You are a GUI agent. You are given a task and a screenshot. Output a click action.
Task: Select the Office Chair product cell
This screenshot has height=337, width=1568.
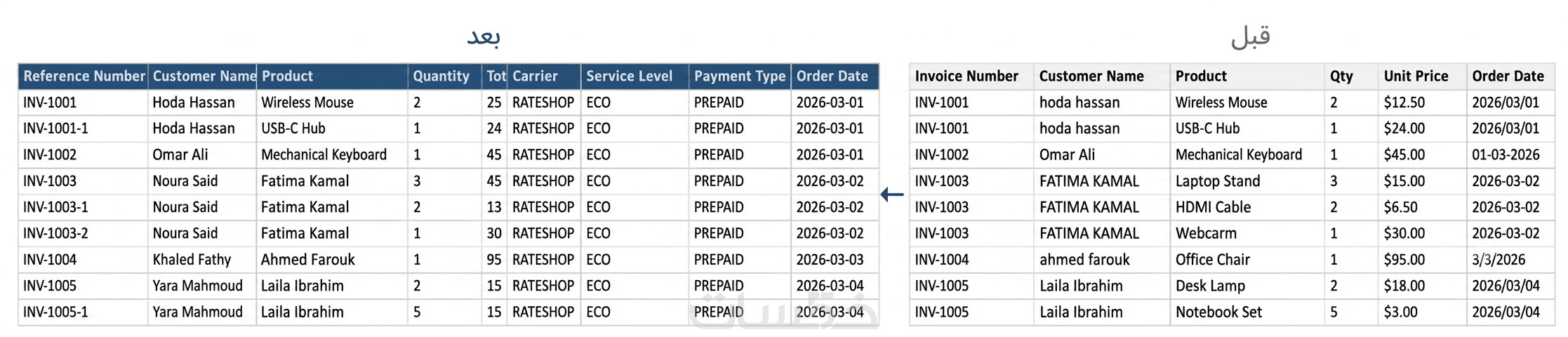[x=1247, y=260]
